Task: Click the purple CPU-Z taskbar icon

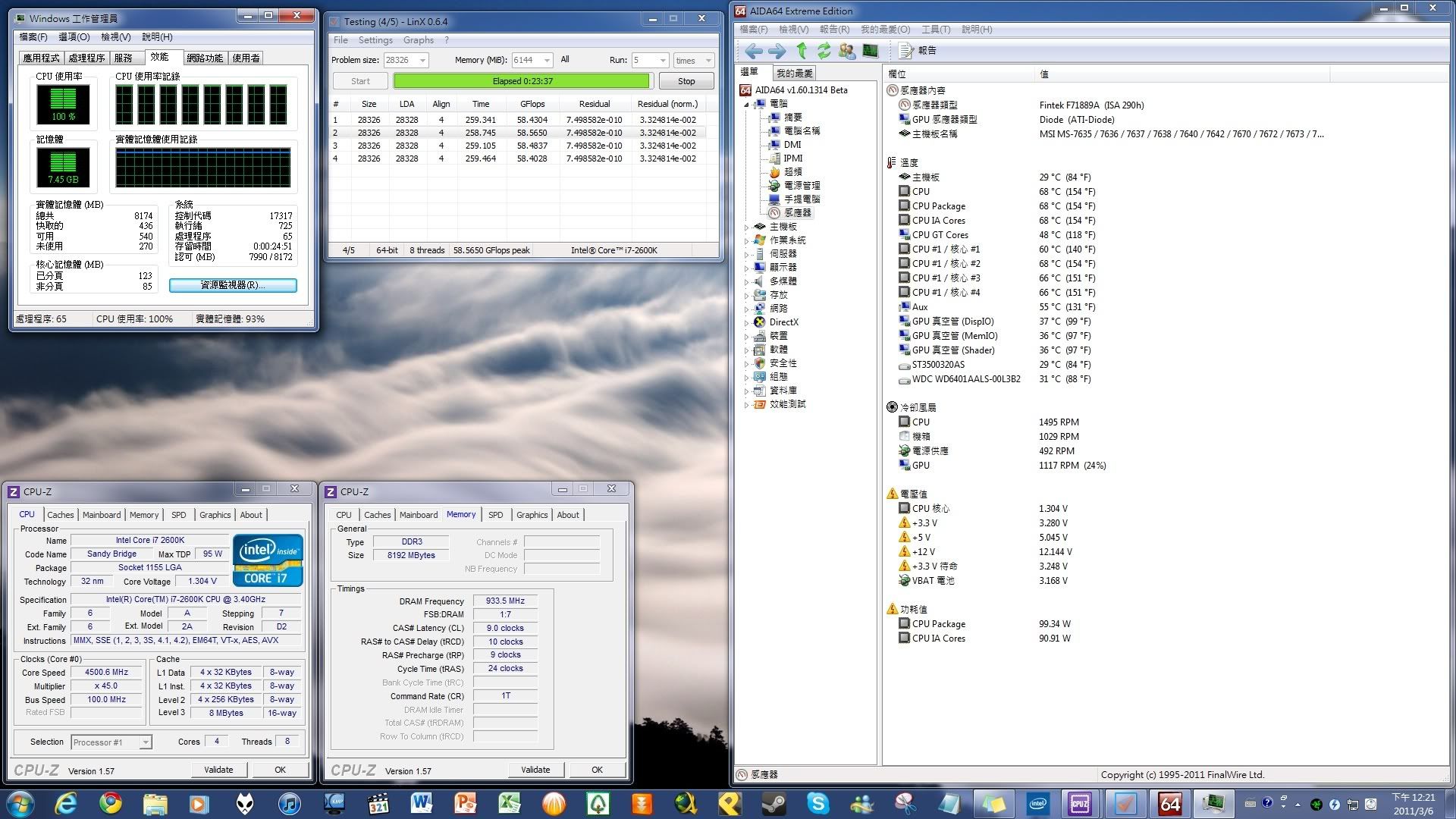Action: [1080, 803]
